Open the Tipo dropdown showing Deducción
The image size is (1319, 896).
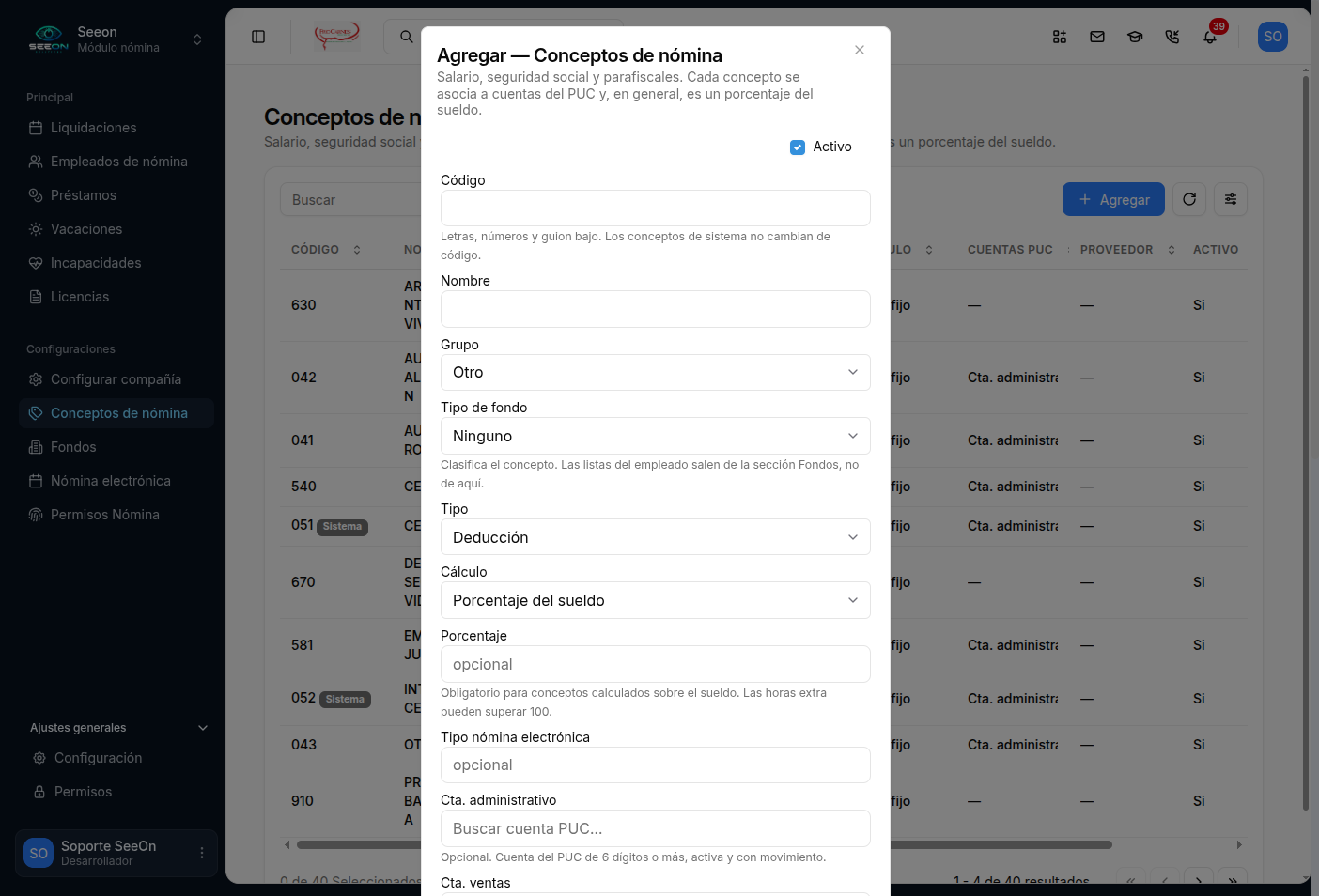click(656, 537)
